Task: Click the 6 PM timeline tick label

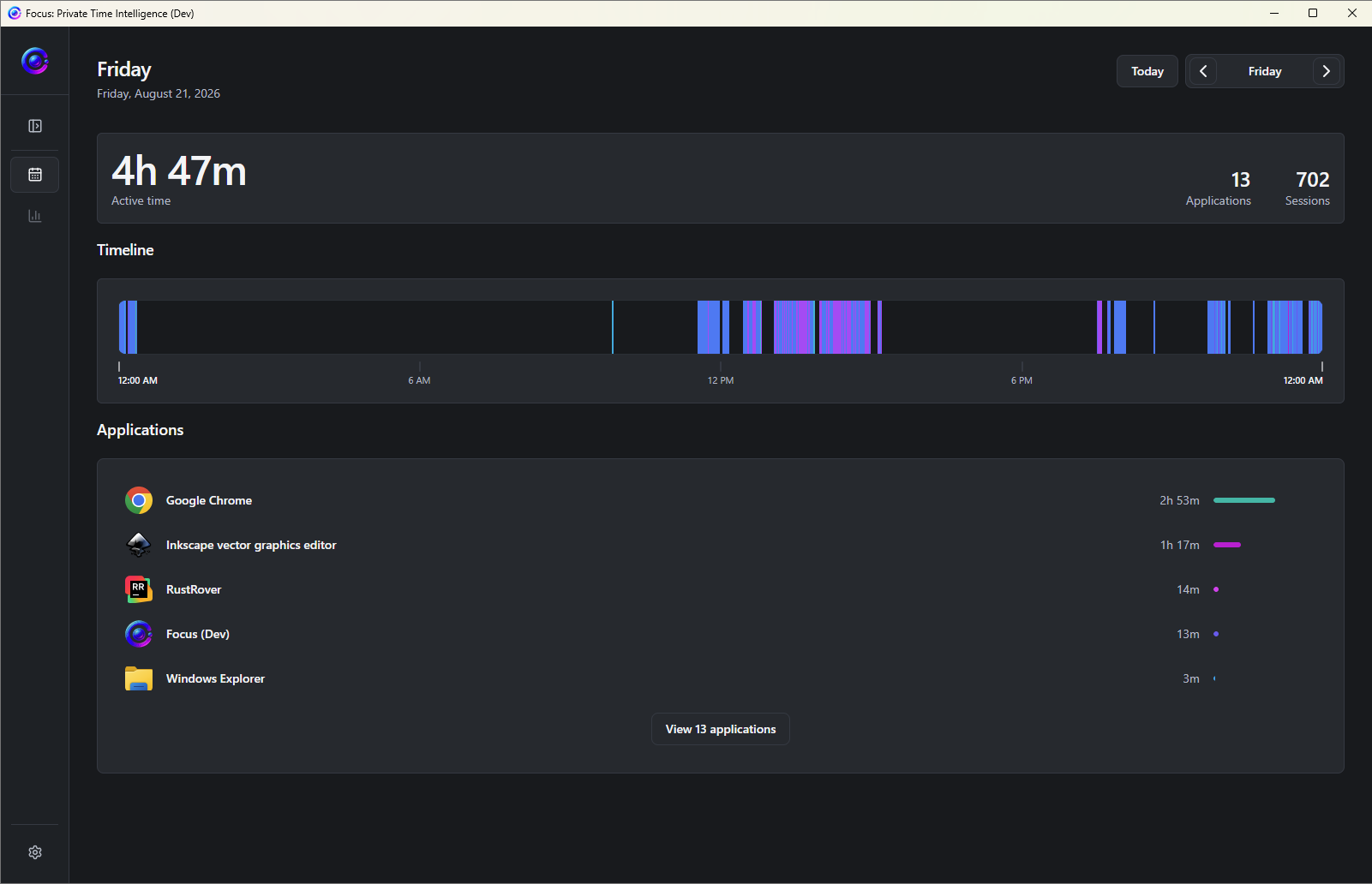Action: click(1022, 380)
